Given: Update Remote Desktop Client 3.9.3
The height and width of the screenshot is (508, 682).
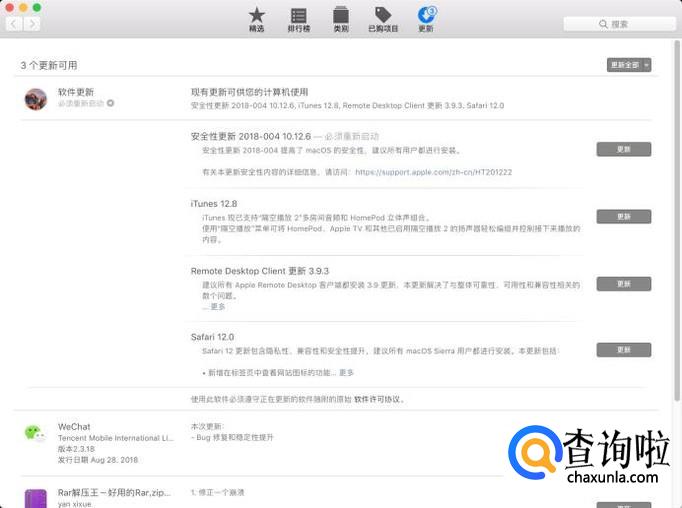Looking at the screenshot, I should point(624,284).
